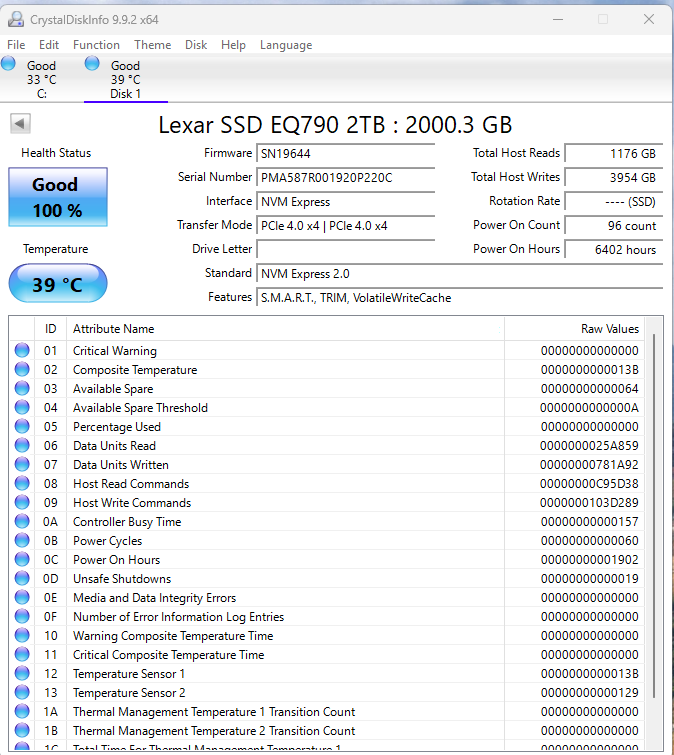The height and width of the screenshot is (755, 674).
Task: Click the attribute list vertical scrollbar
Action: [654, 532]
